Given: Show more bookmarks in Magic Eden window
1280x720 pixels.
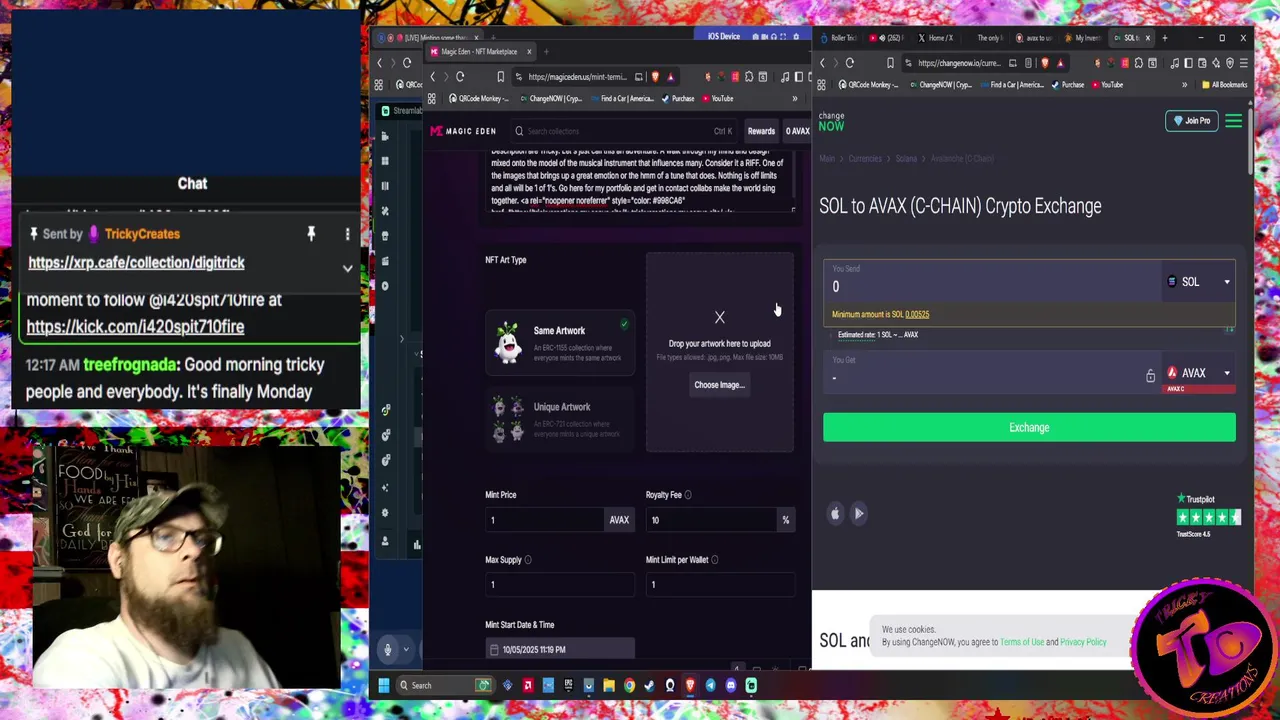Looking at the screenshot, I should click(x=795, y=99).
